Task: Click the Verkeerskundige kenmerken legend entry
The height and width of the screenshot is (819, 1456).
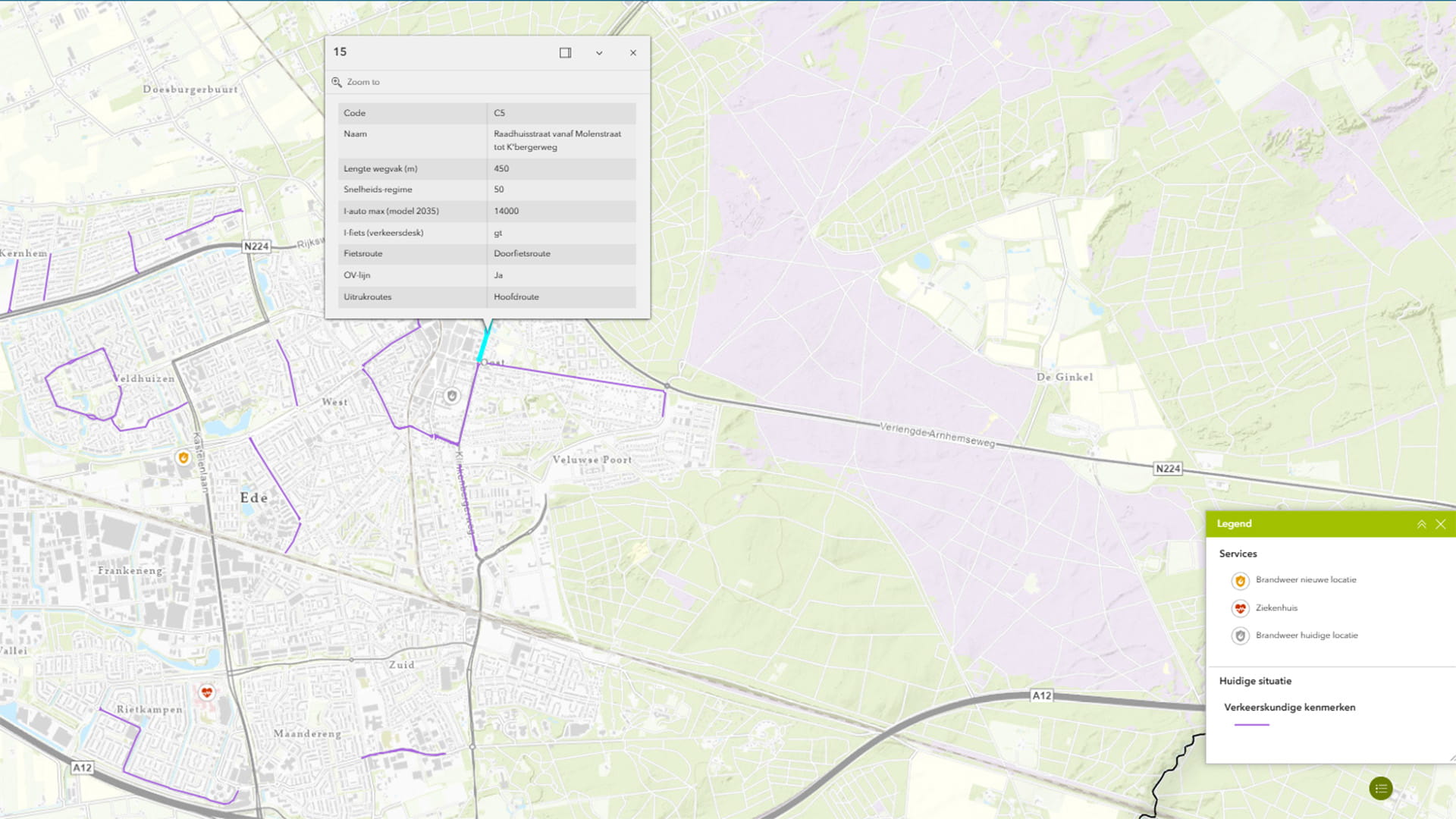Action: (1290, 707)
